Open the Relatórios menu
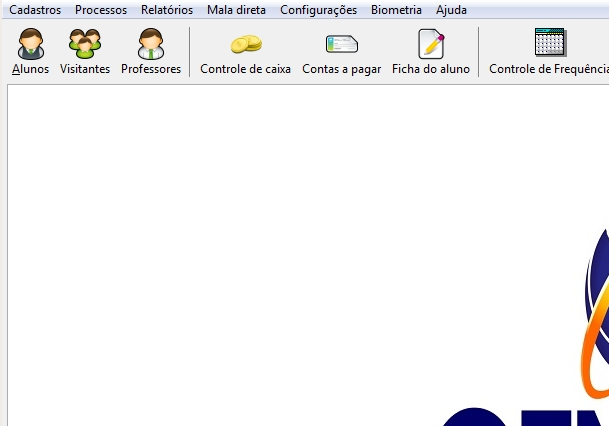 [x=167, y=10]
